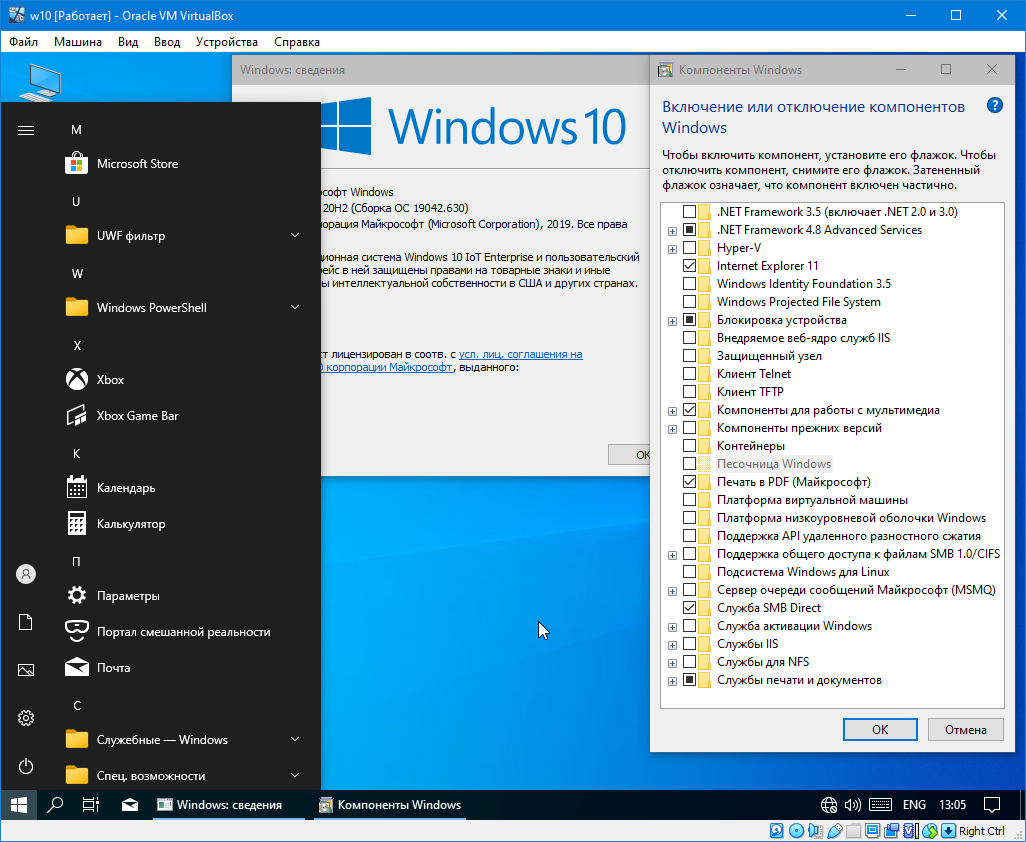
Task: Uncheck Печать в PDF (Майкрософт)
Action: point(689,482)
